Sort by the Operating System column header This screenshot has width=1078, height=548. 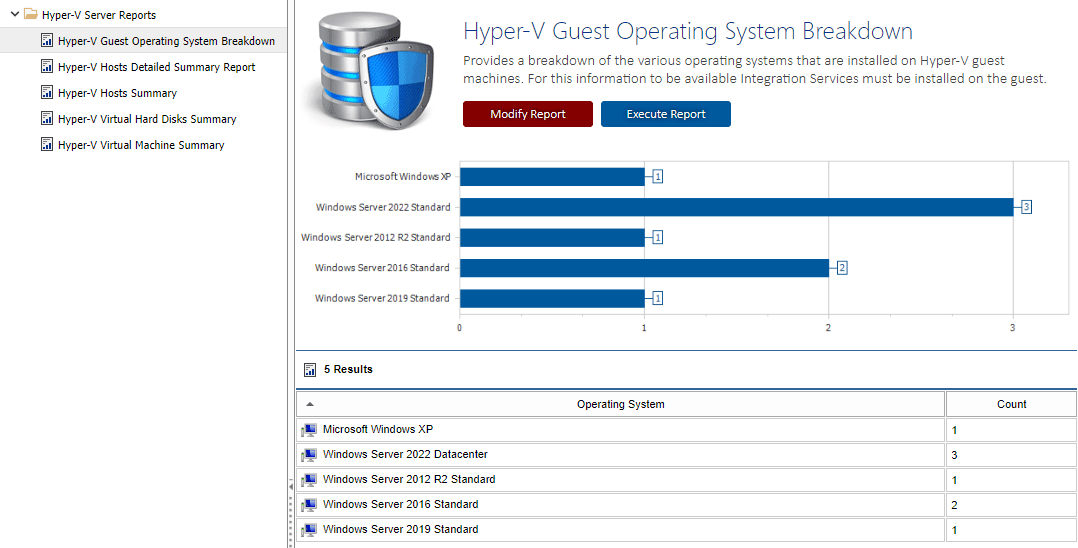click(621, 404)
